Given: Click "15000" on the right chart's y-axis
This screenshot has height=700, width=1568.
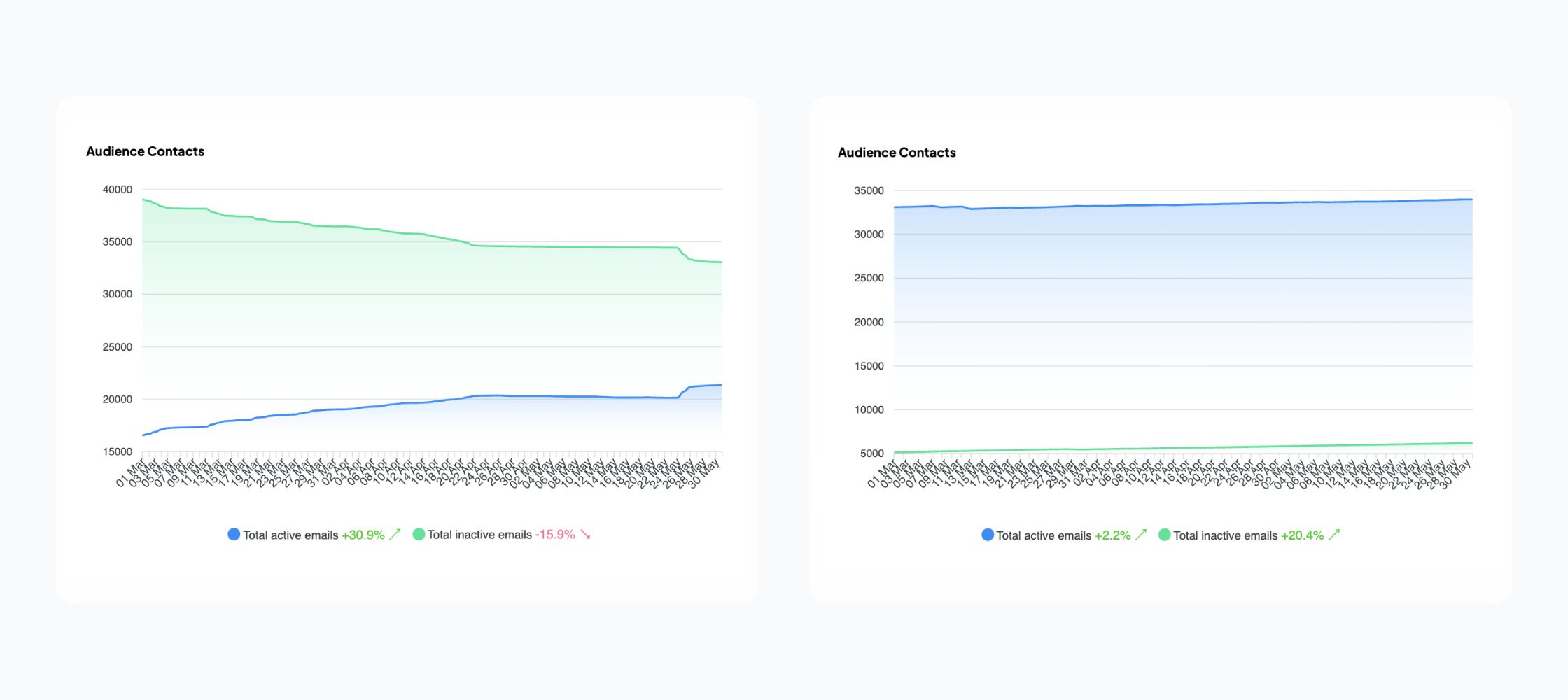Looking at the screenshot, I should 869,366.
